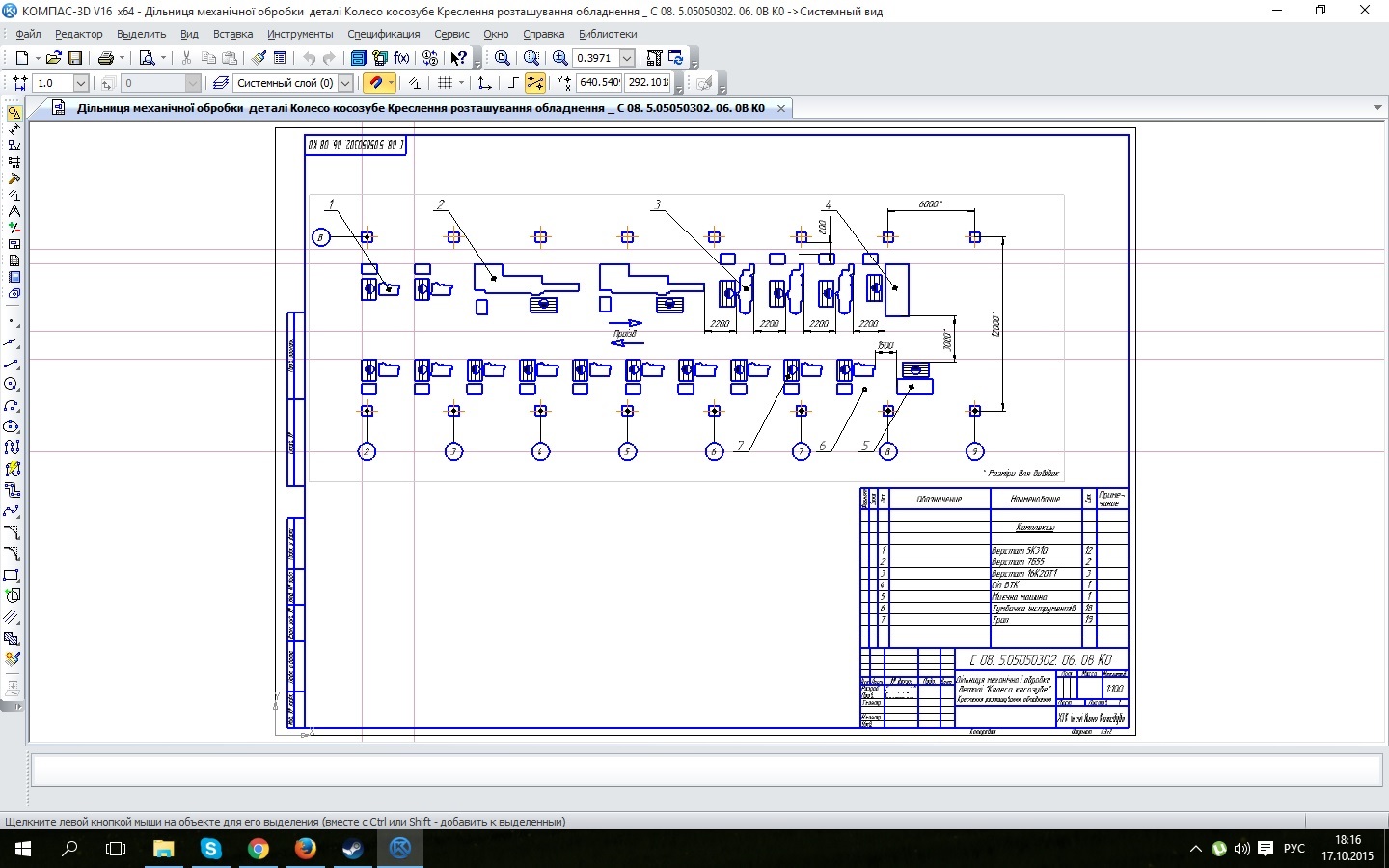Select the point tool in left toolbar
Viewport: 1389px width, 868px height.
pyautogui.click(x=12, y=320)
